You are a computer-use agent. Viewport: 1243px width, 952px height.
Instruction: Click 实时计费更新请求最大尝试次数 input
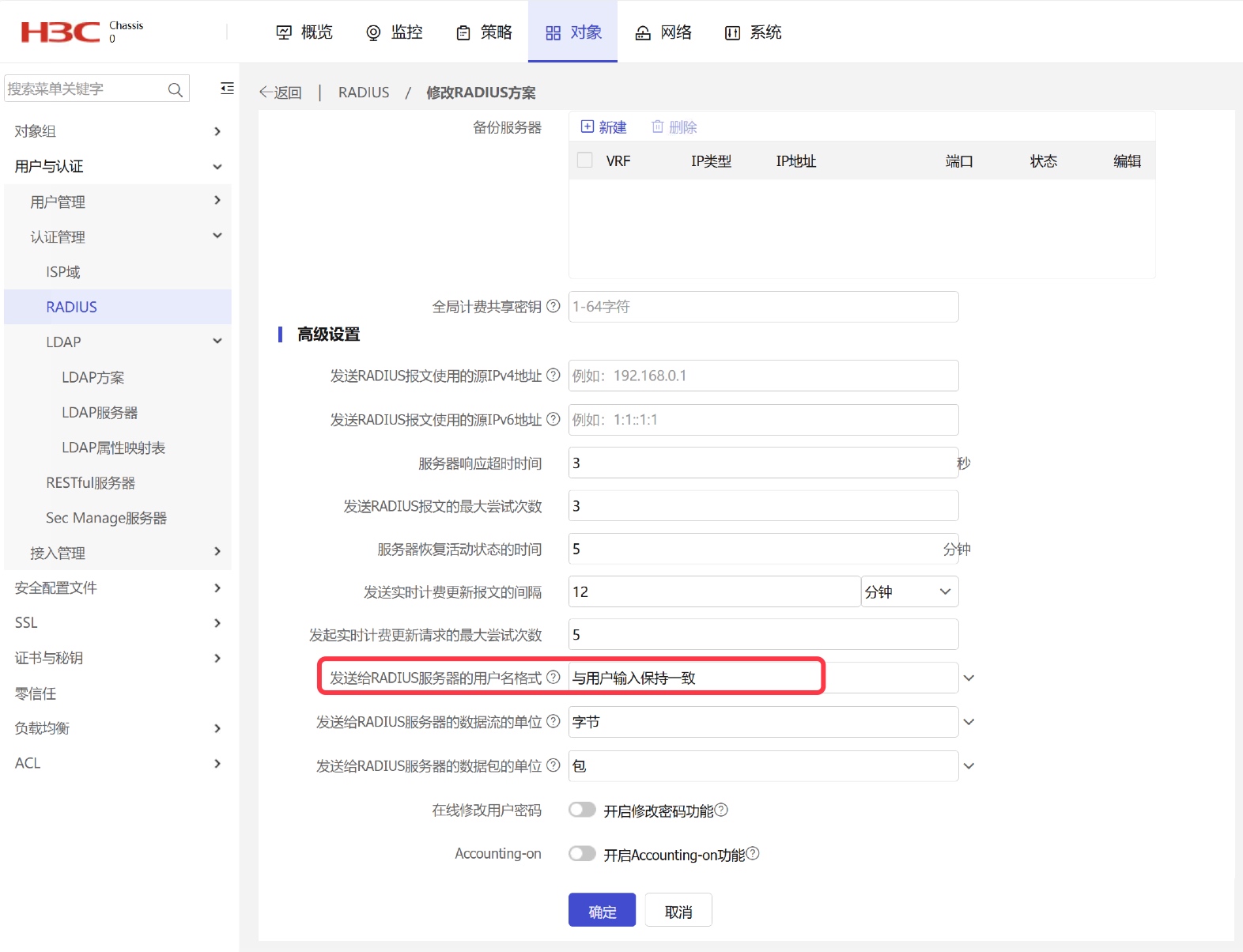pos(763,634)
